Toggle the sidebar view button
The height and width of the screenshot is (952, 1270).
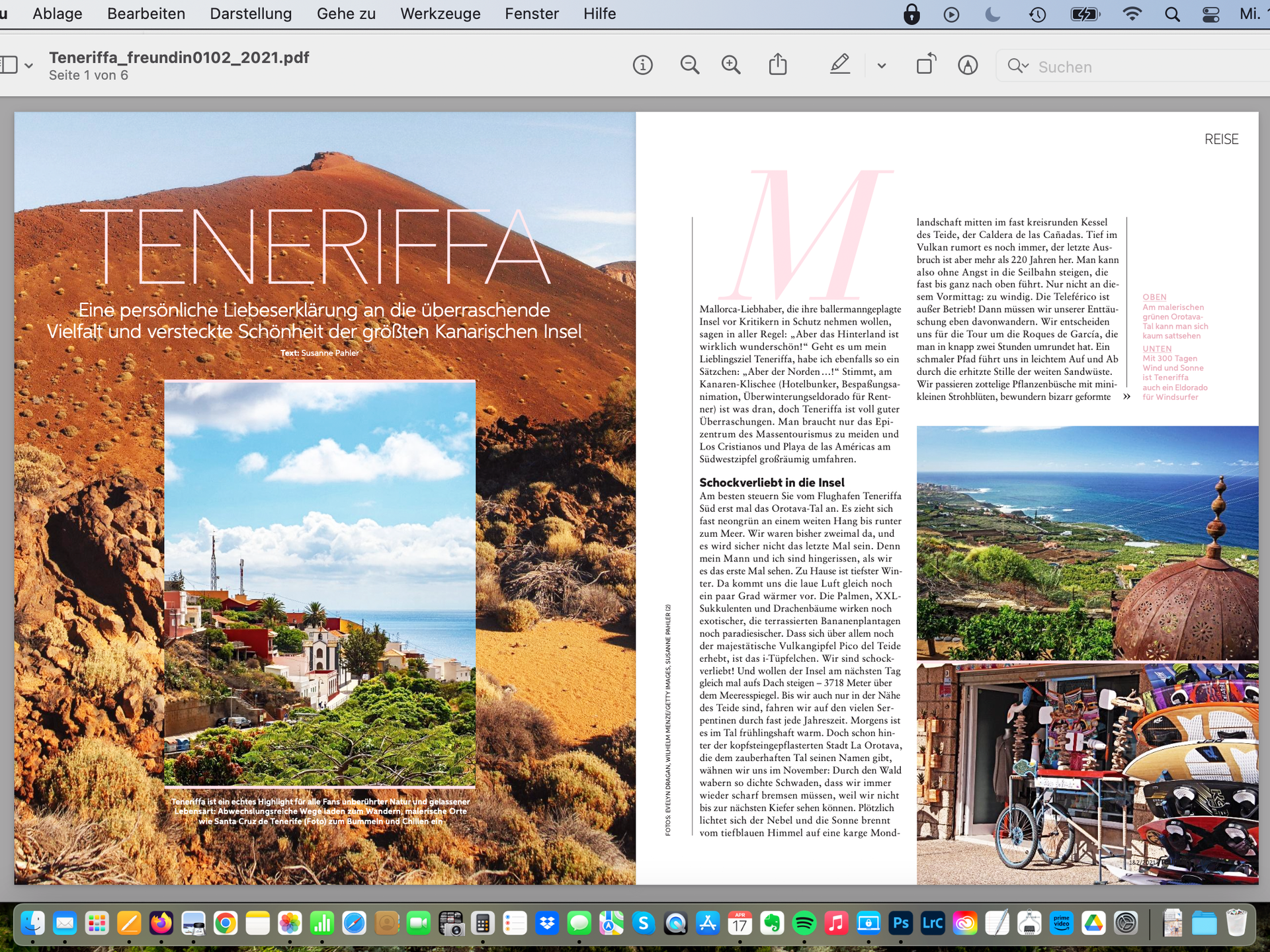9,65
